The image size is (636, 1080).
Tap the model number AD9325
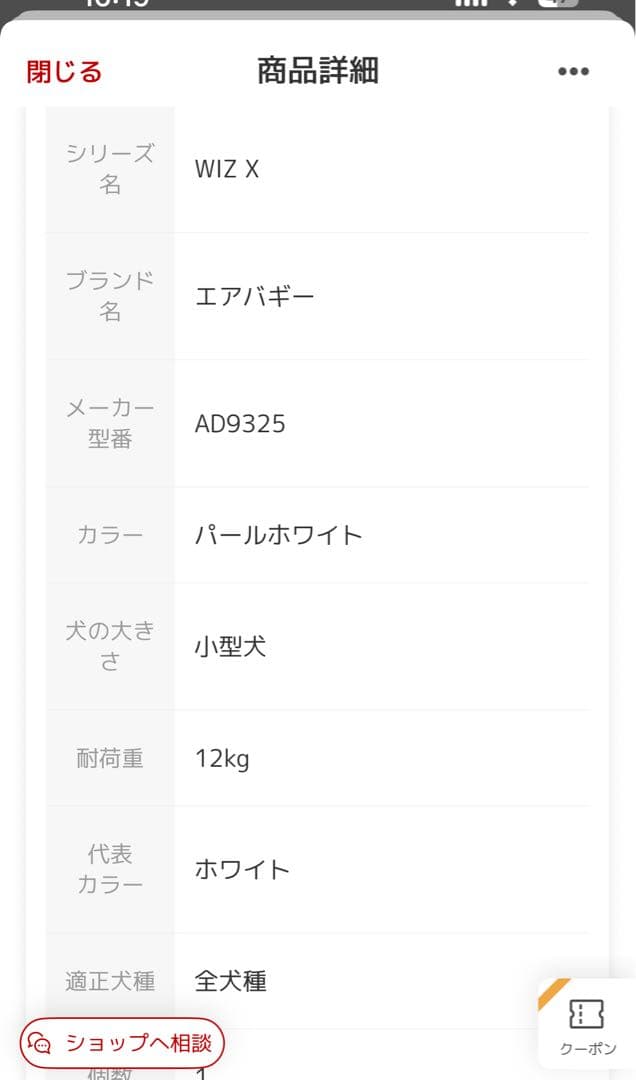239,422
